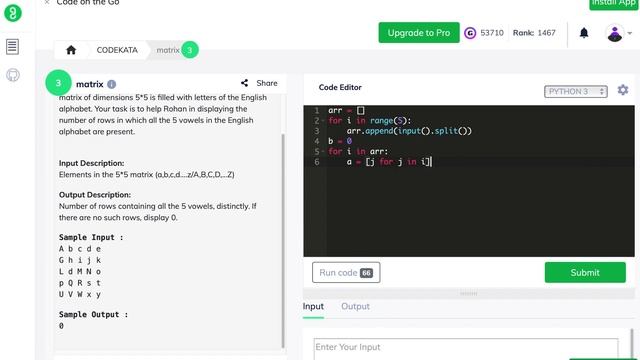Click the Enter Your Input field
640x360 pixels.
click(466, 348)
